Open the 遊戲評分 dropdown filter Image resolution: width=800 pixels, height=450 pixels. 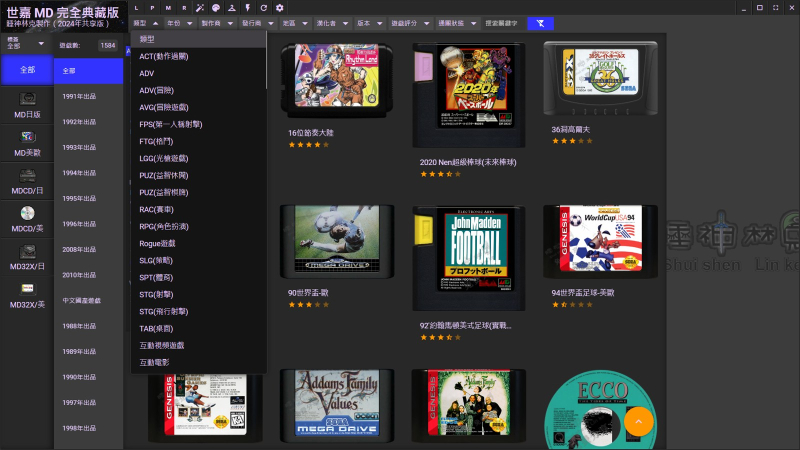coord(410,23)
